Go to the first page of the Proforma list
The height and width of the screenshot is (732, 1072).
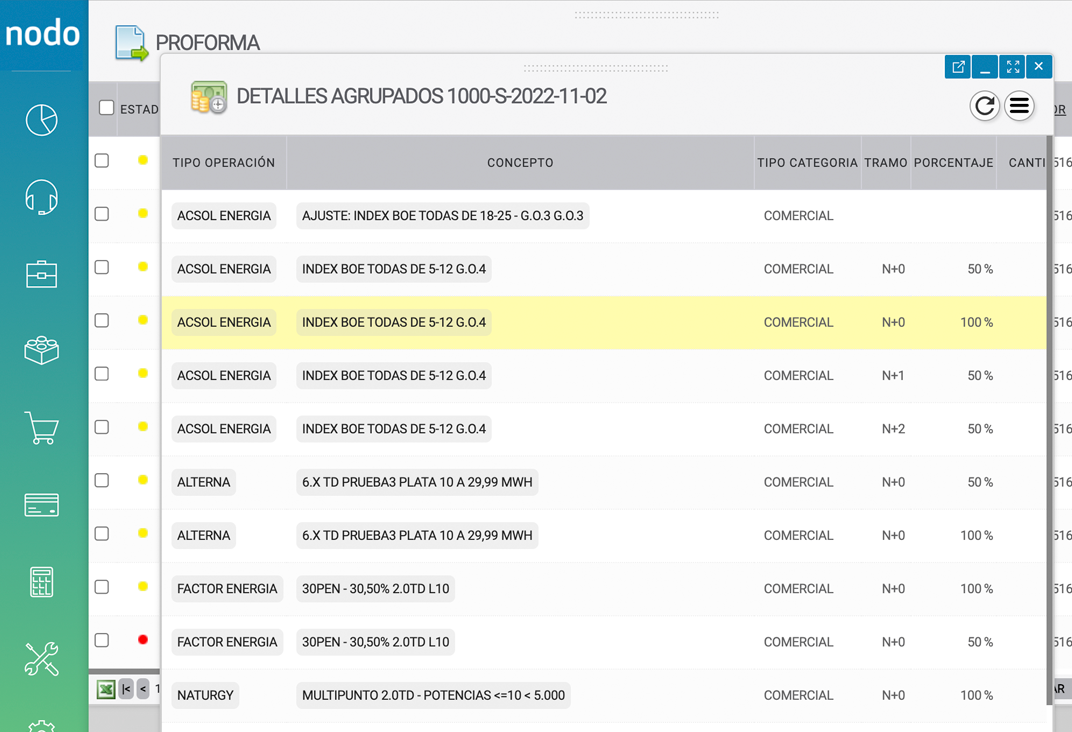pos(126,690)
